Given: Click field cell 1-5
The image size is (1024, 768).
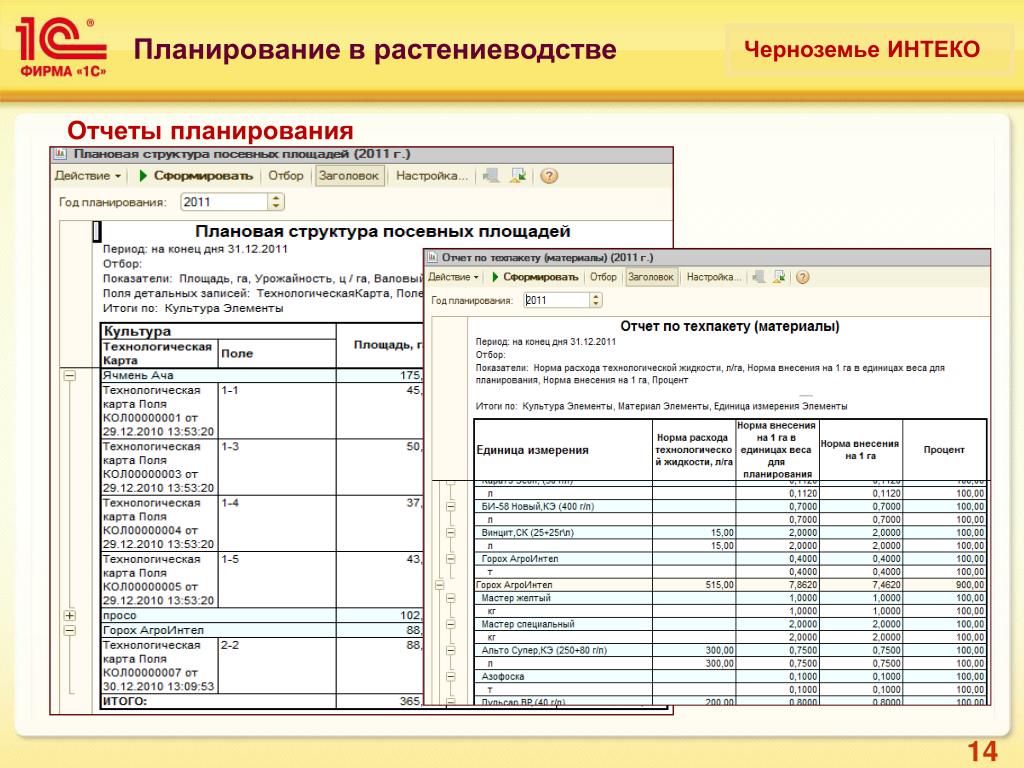Looking at the screenshot, I should (277, 579).
